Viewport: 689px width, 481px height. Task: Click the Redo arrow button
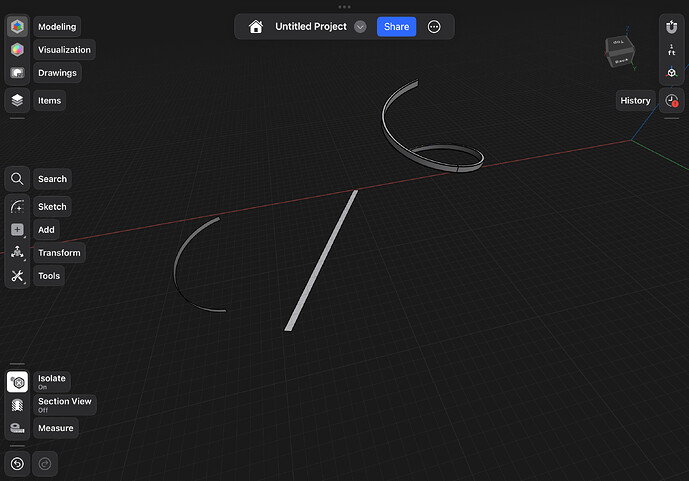pos(45,464)
